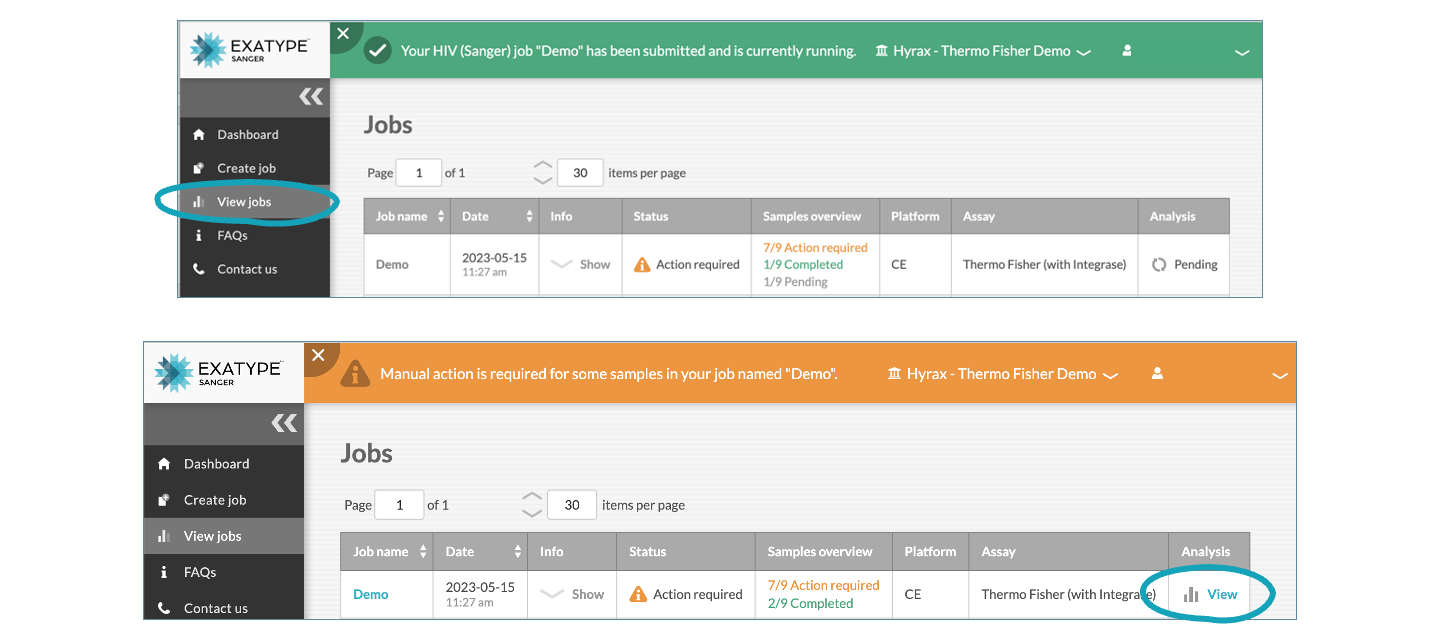The height and width of the screenshot is (640, 1440).
Task: Open FAQs in top screenshot sidebar
Action: [x=255, y=235]
